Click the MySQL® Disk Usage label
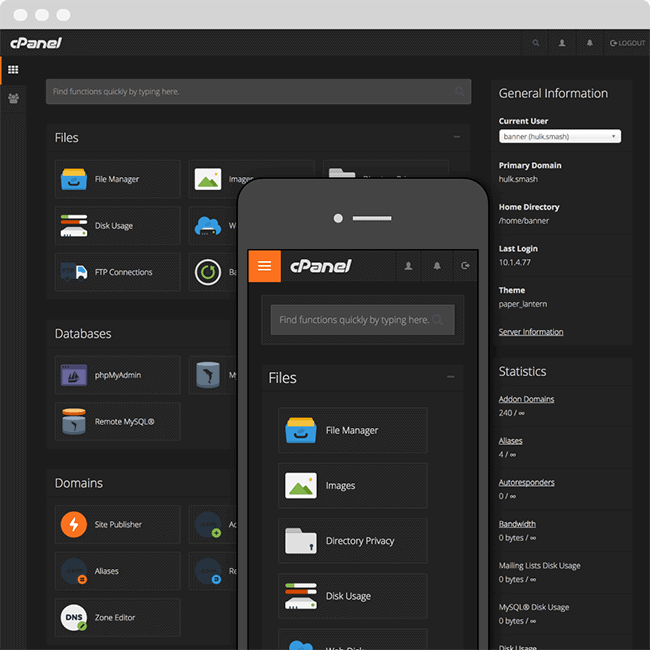 pos(534,607)
